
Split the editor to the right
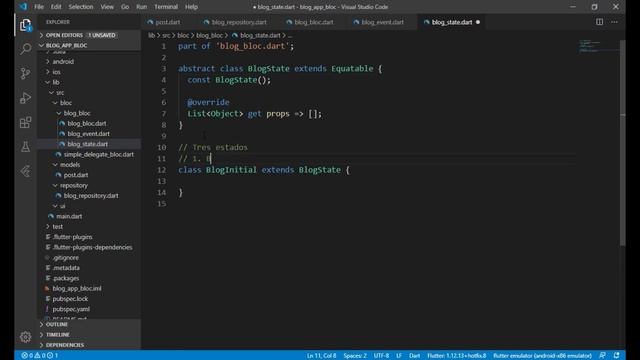599,22
